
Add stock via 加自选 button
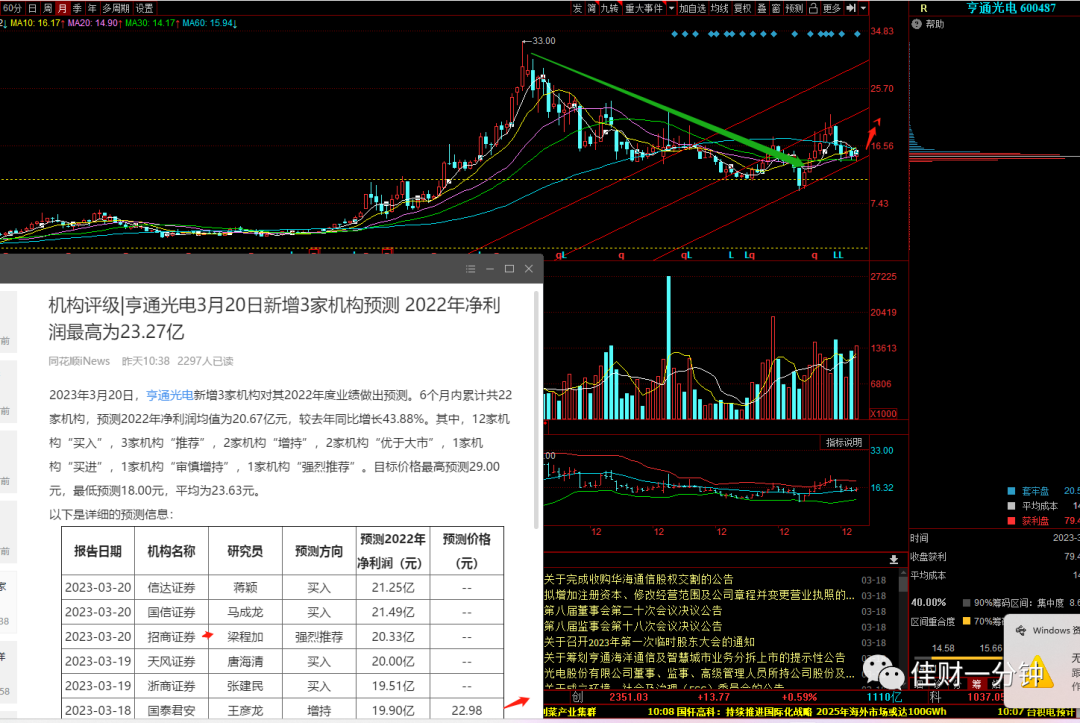(692, 8)
